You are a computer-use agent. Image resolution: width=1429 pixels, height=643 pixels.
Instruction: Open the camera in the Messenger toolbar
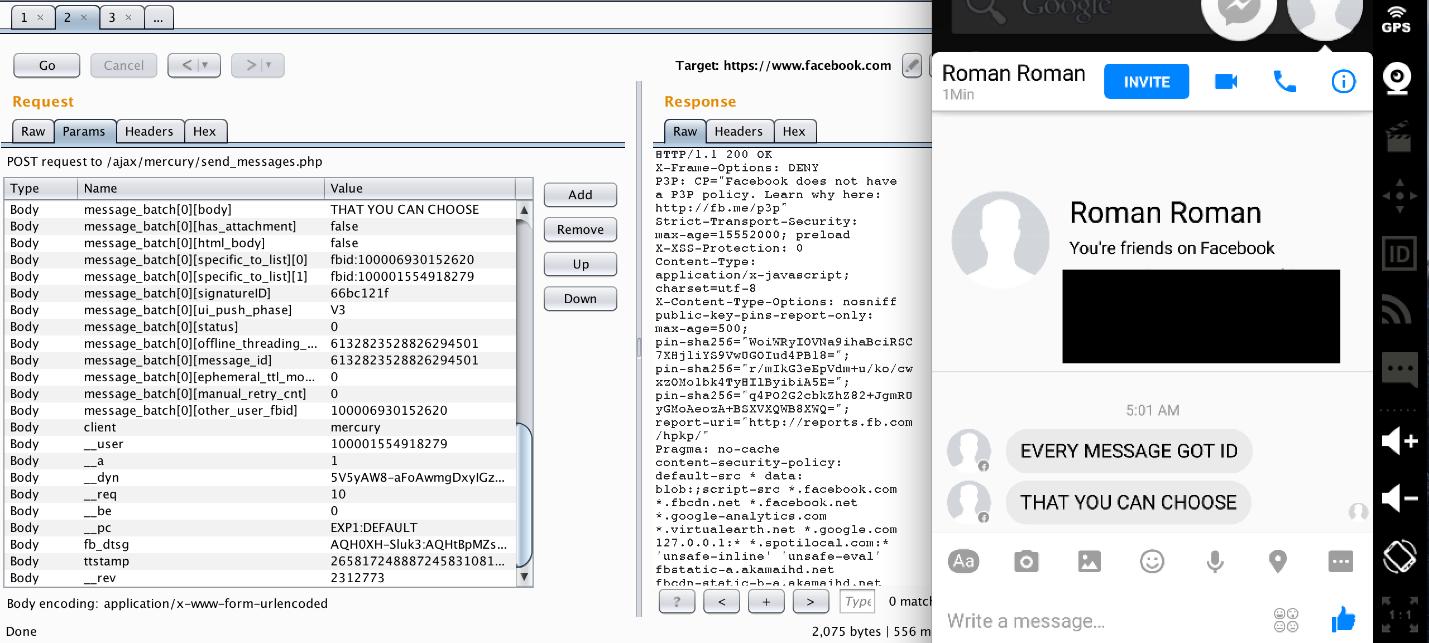(1026, 562)
